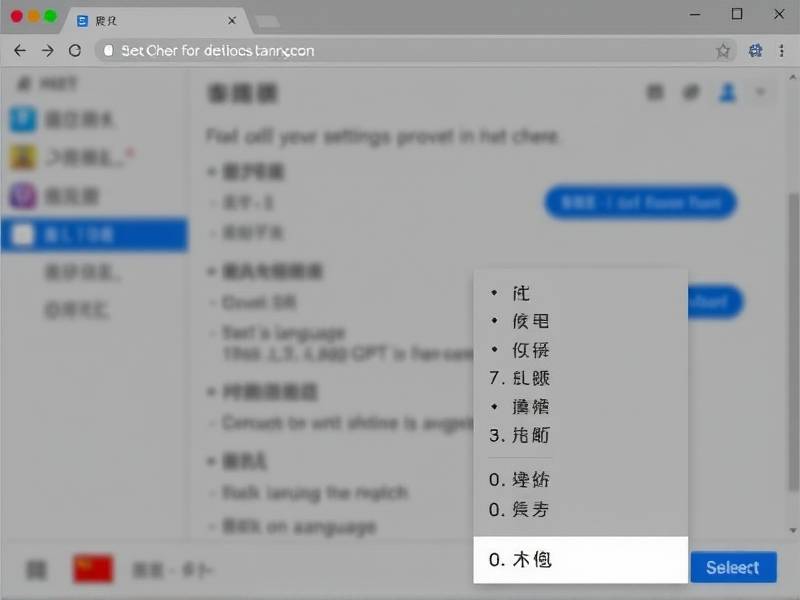Select the dropdown entry numbered 7
The width and height of the screenshot is (800, 600).
(x=580, y=378)
